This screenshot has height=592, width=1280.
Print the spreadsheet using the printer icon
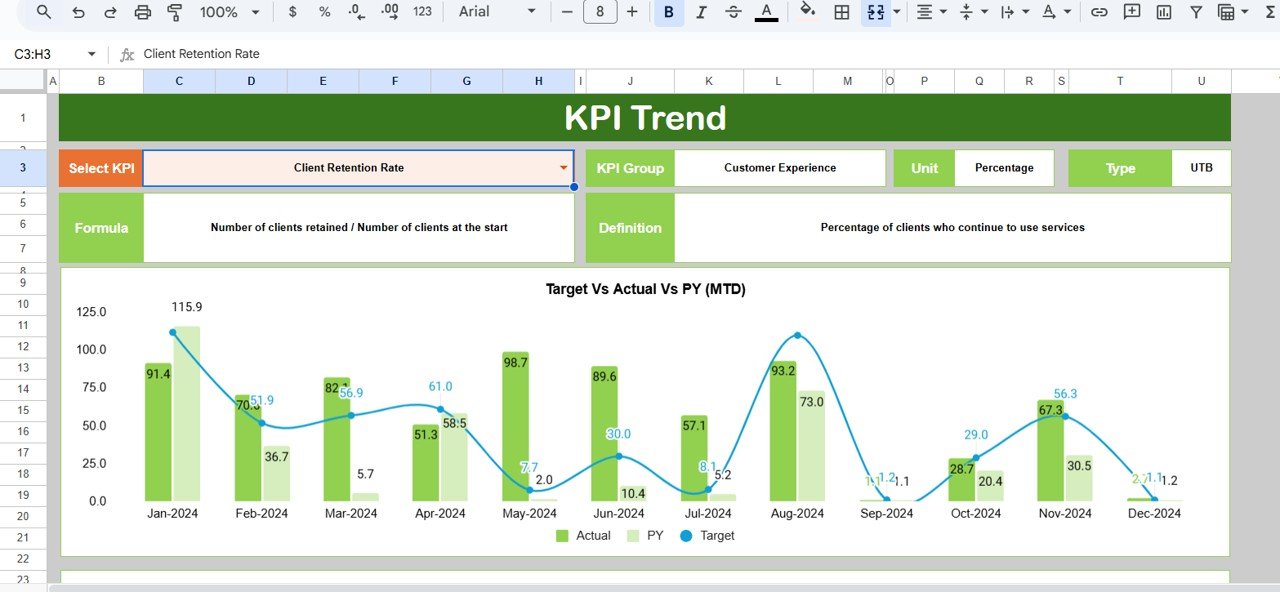(x=143, y=12)
